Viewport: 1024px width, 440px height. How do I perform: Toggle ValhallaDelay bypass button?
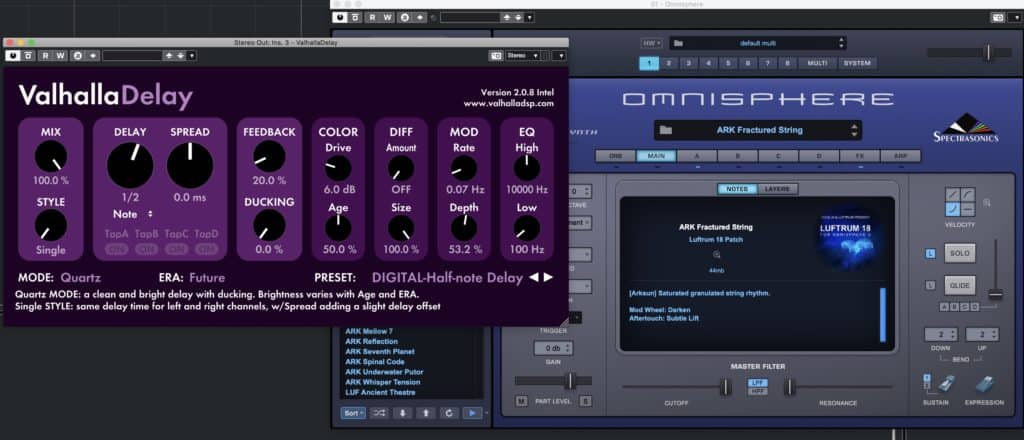click(x=27, y=55)
